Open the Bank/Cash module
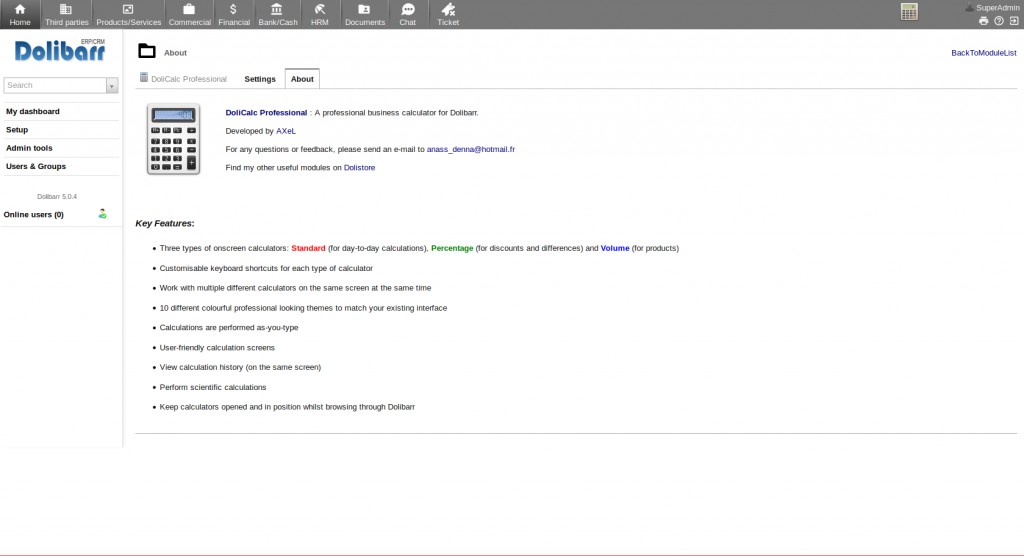This screenshot has height=556, width=1024. (276, 14)
